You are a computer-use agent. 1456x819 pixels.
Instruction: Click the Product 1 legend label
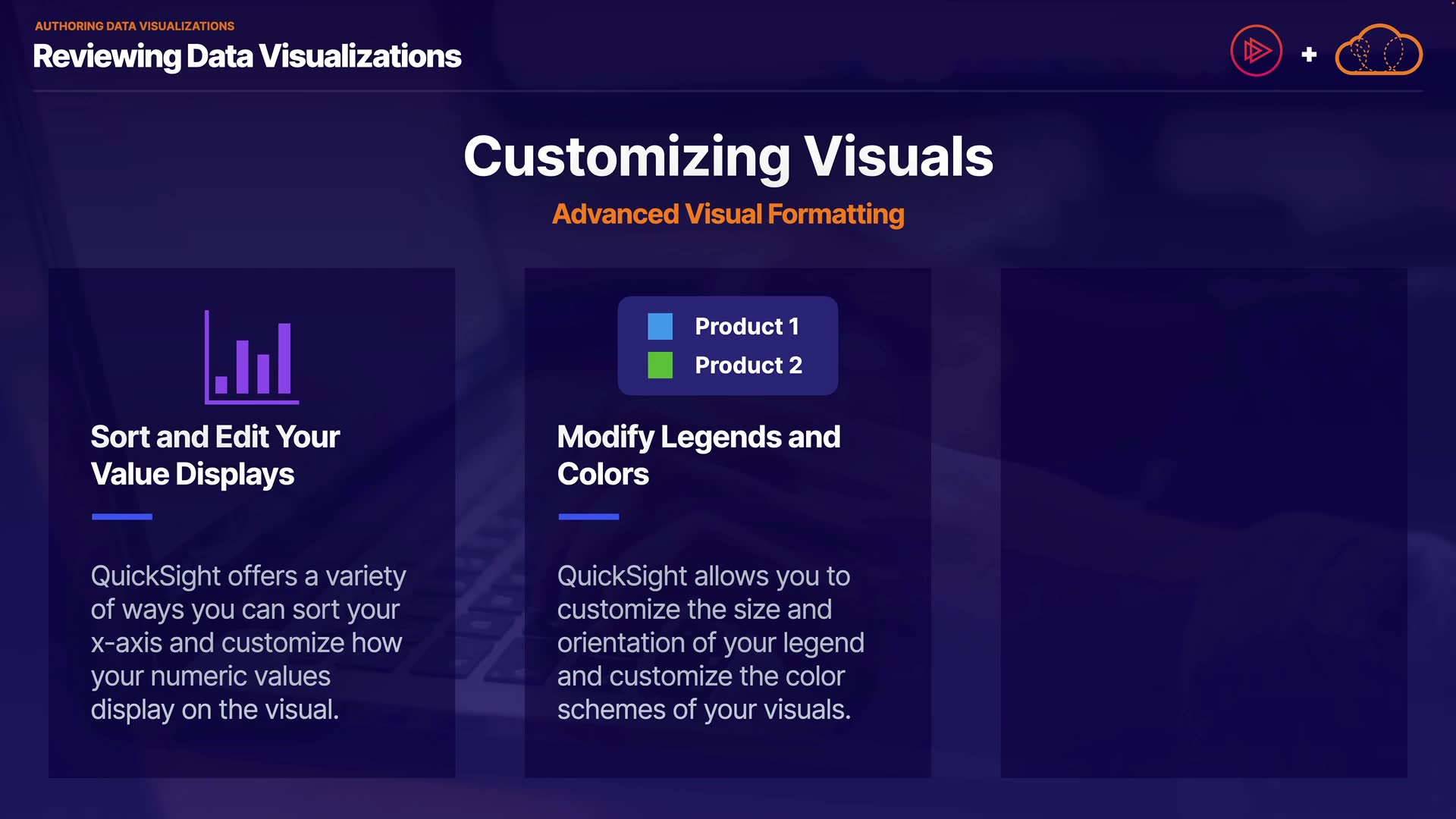click(x=746, y=327)
